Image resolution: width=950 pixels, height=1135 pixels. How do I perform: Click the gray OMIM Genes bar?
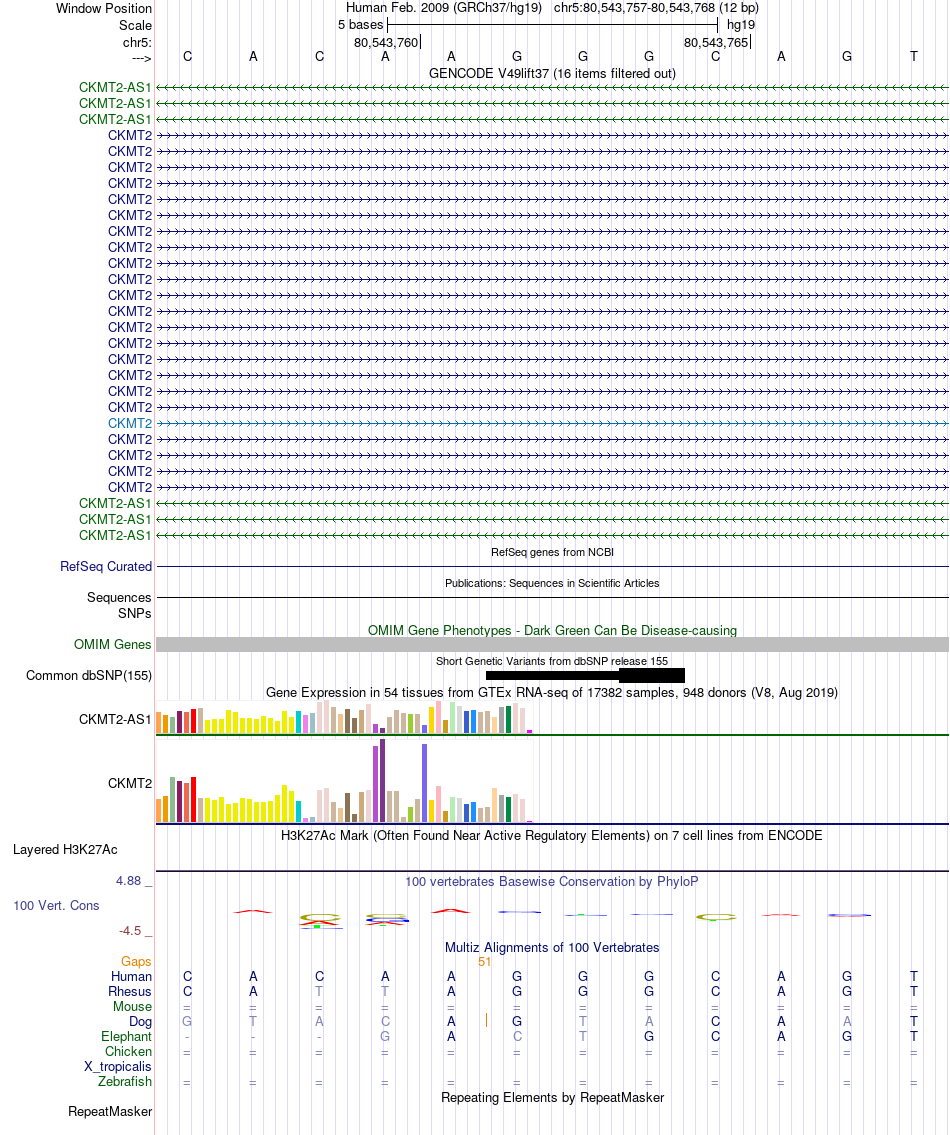pyautogui.click(x=552, y=644)
